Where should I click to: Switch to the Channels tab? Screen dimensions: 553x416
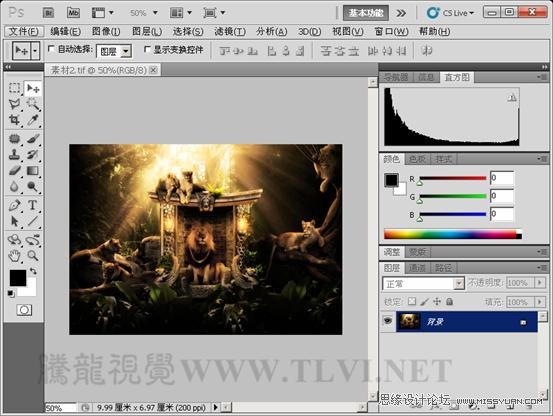point(417,268)
